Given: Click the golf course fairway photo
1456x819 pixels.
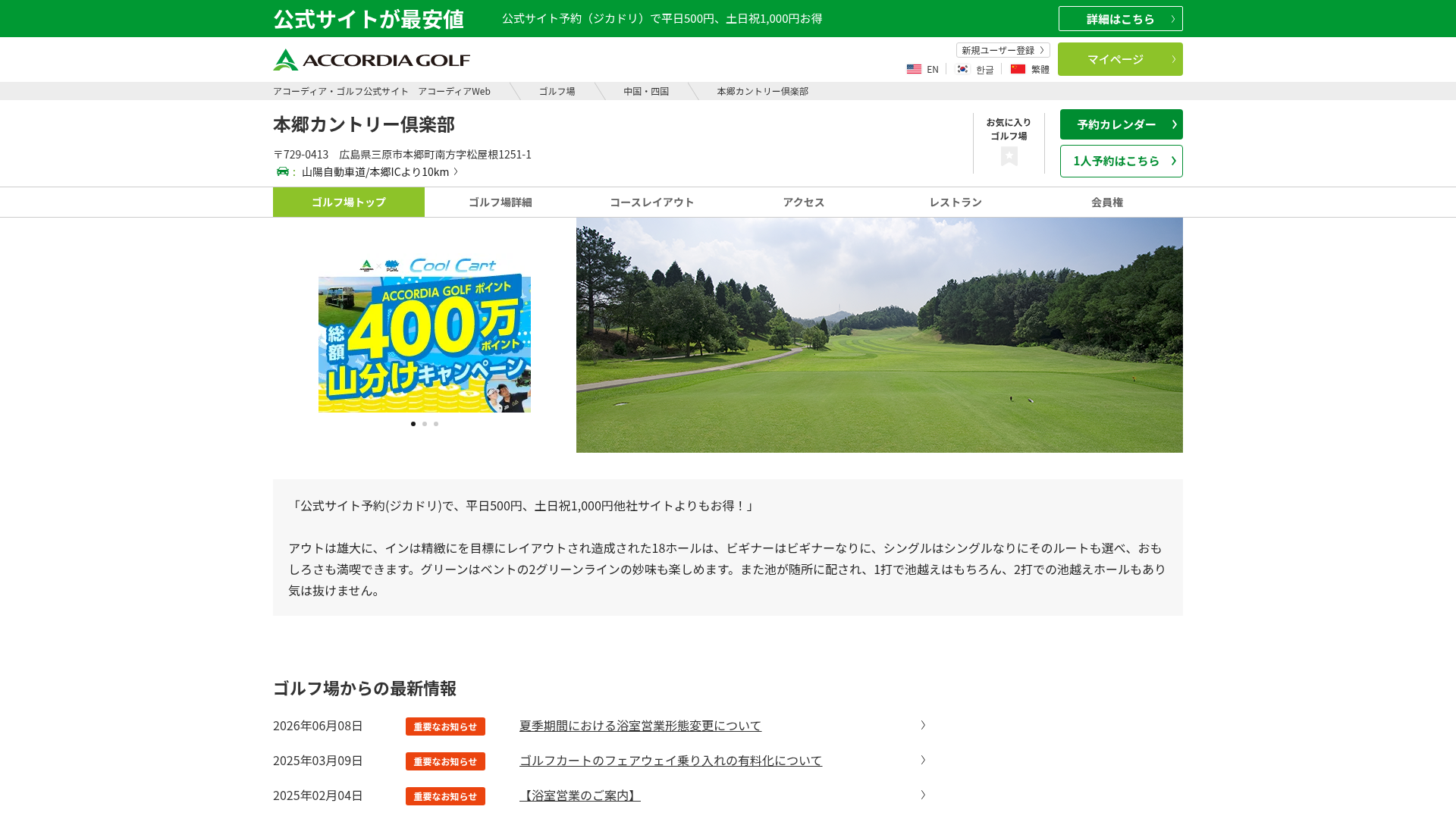Looking at the screenshot, I should (x=880, y=335).
